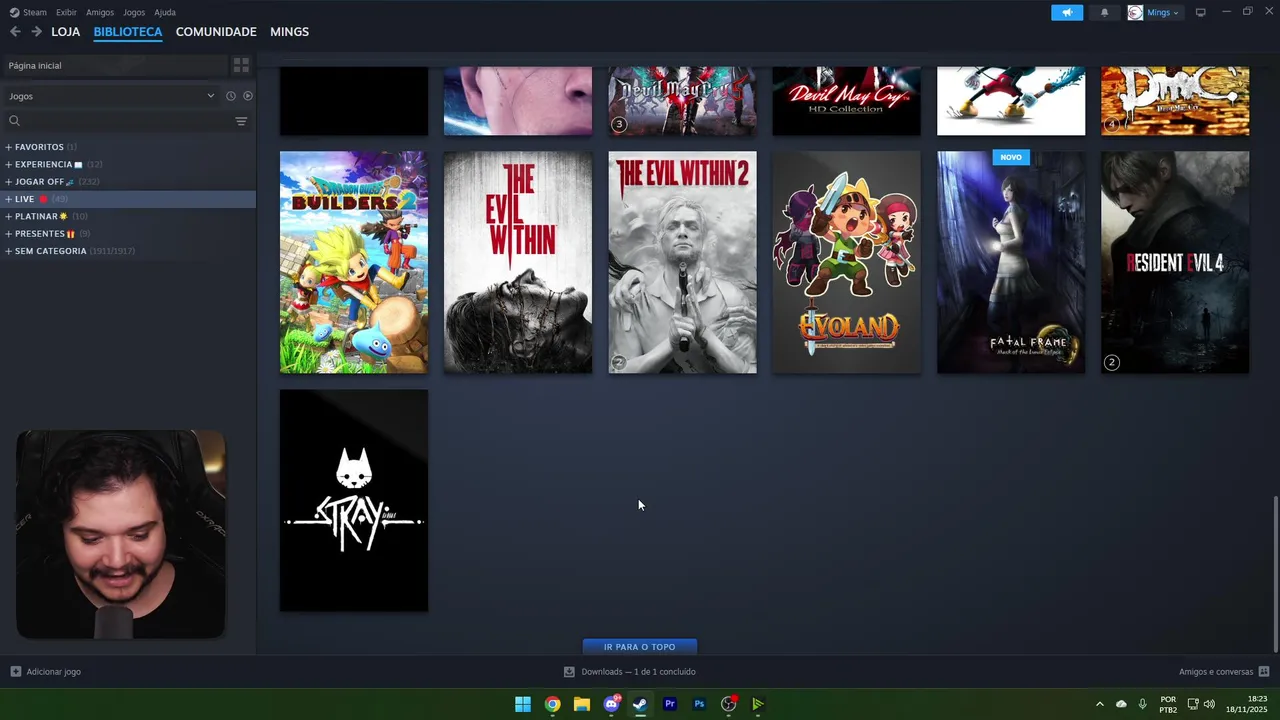Go back with the left arrow
Screen dimensions: 1280x720
15,32
